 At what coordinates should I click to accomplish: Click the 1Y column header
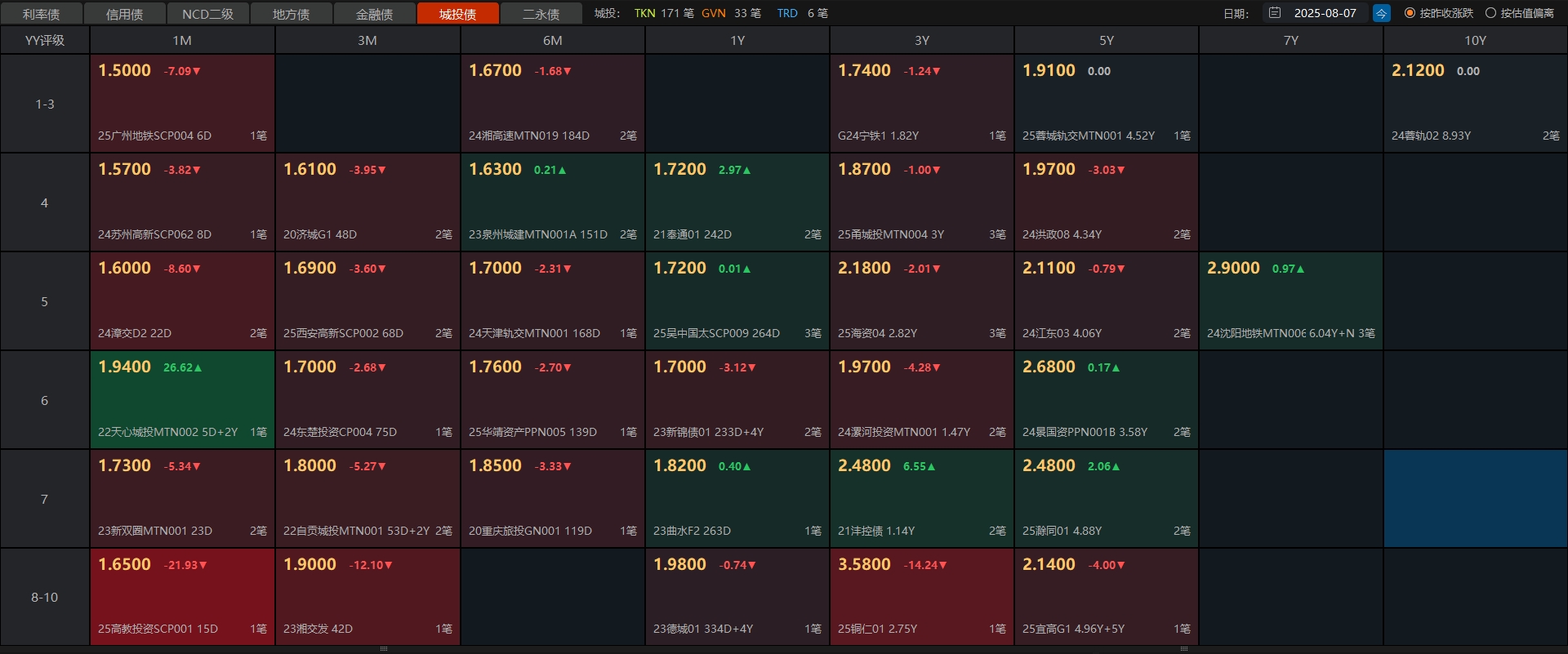click(x=737, y=40)
